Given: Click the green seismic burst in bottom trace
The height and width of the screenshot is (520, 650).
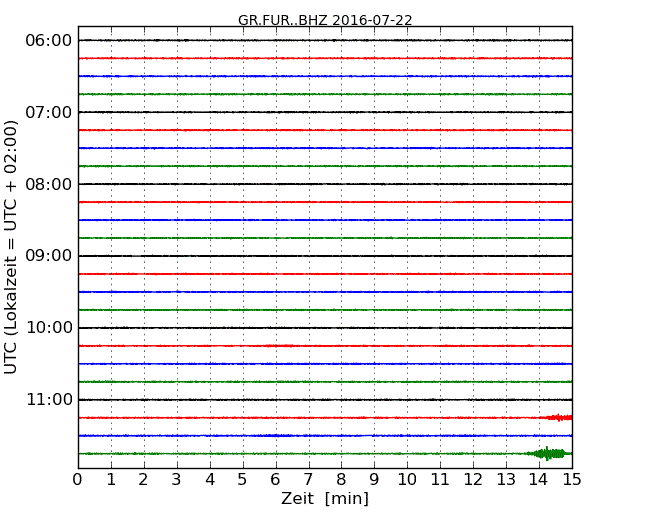Looking at the screenshot, I should pos(548,454).
